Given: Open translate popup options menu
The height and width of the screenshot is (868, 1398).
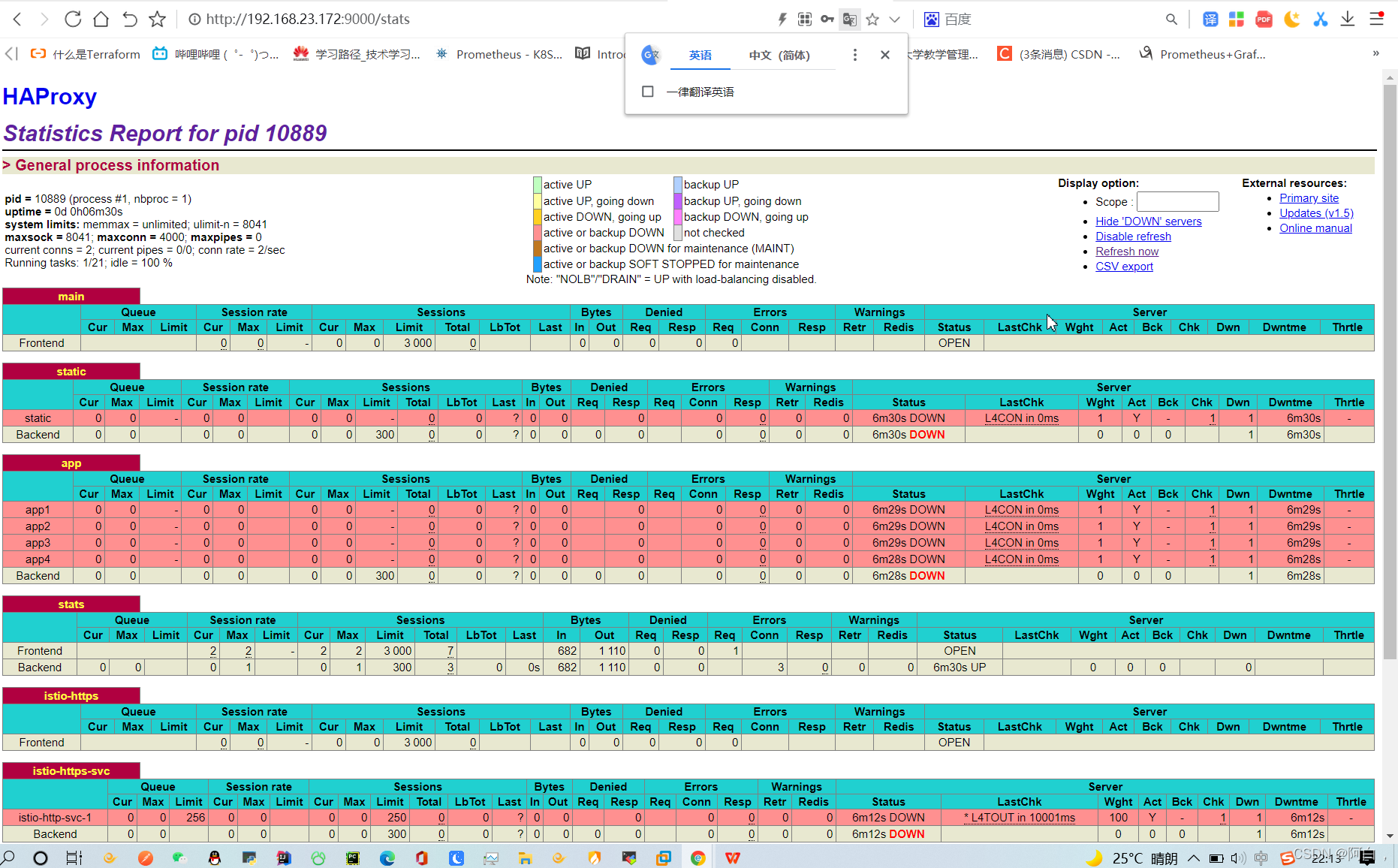Looking at the screenshot, I should point(854,55).
